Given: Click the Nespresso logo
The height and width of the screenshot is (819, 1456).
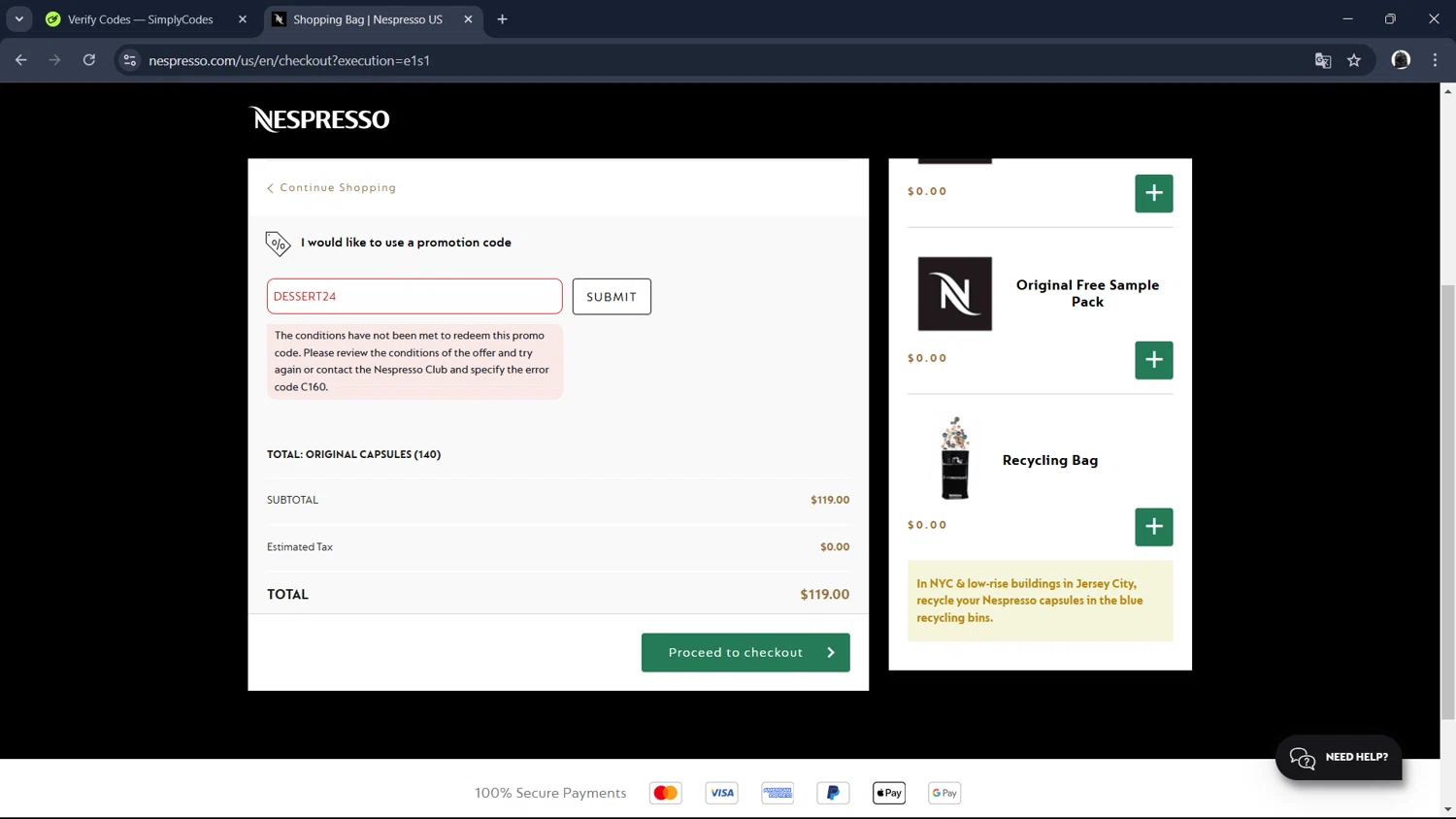Looking at the screenshot, I should pos(319,119).
